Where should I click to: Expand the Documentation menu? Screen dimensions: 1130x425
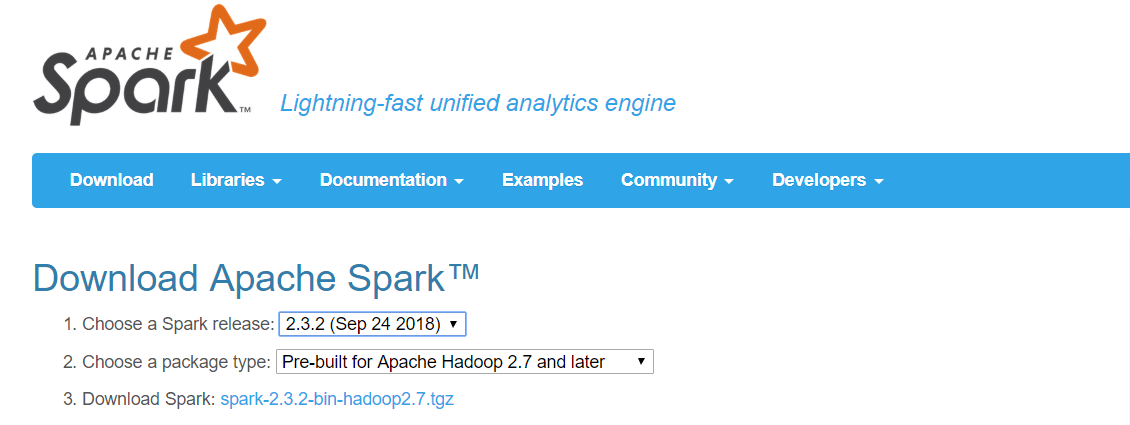391,180
